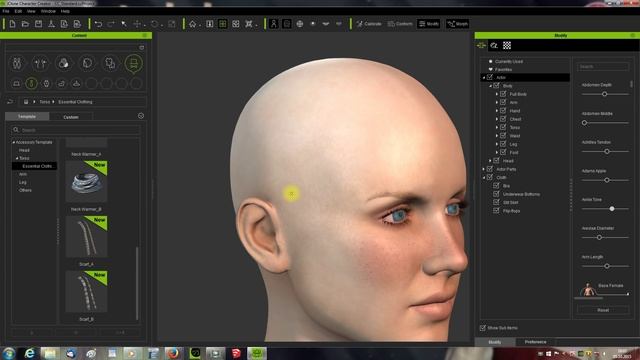
Task: Open the Modify panel's middle tab icon
Action: 494,45
